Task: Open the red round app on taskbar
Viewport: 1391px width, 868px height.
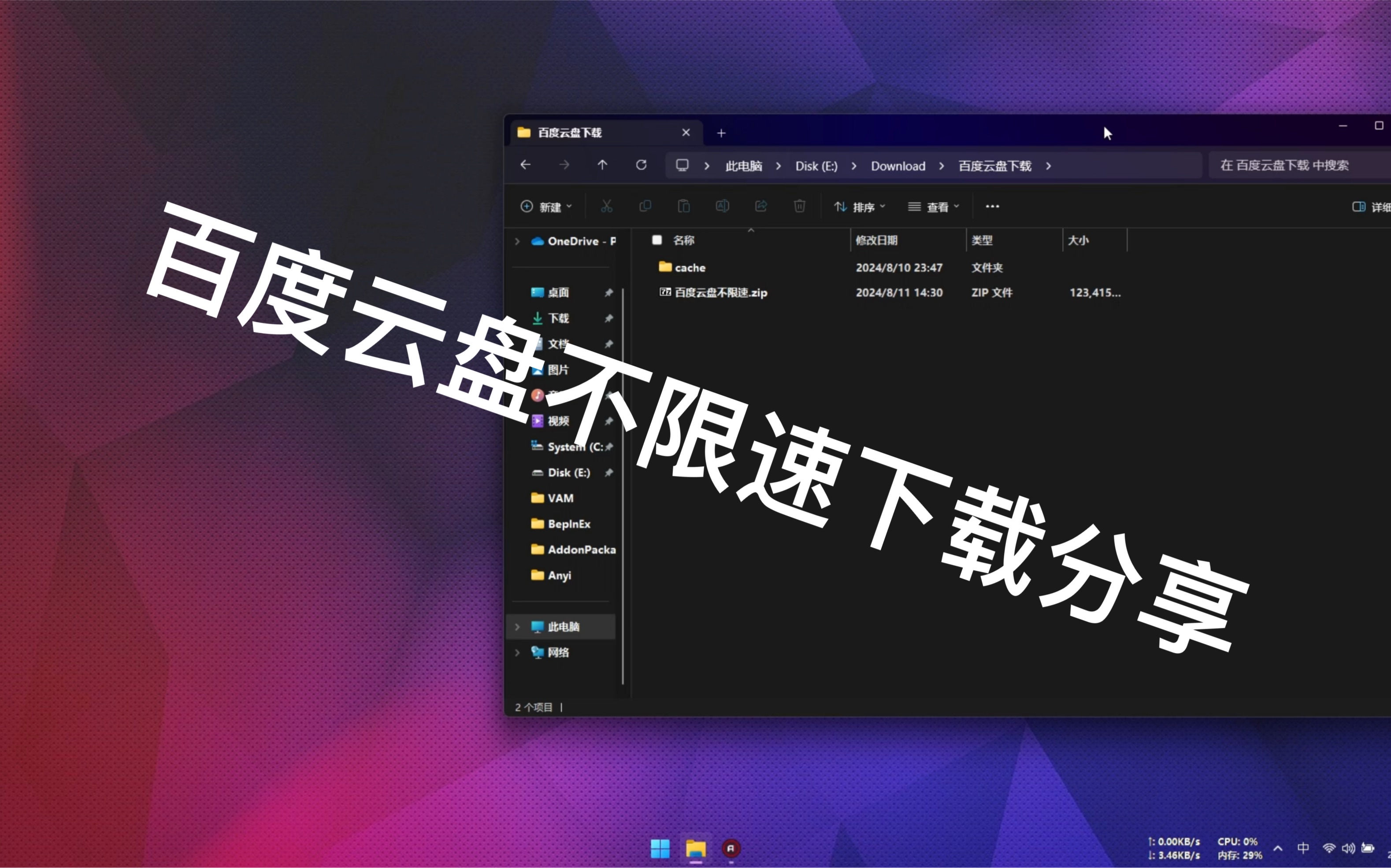Action: click(x=731, y=848)
